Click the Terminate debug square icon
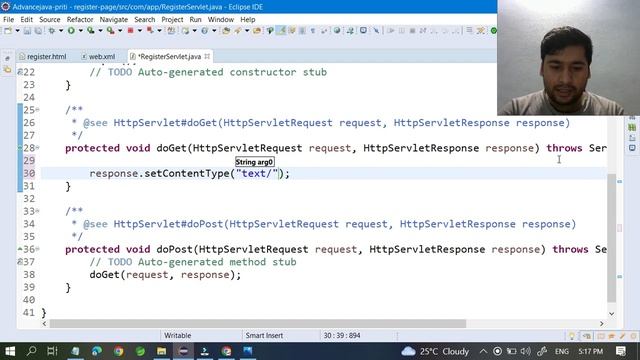 click(412, 31)
